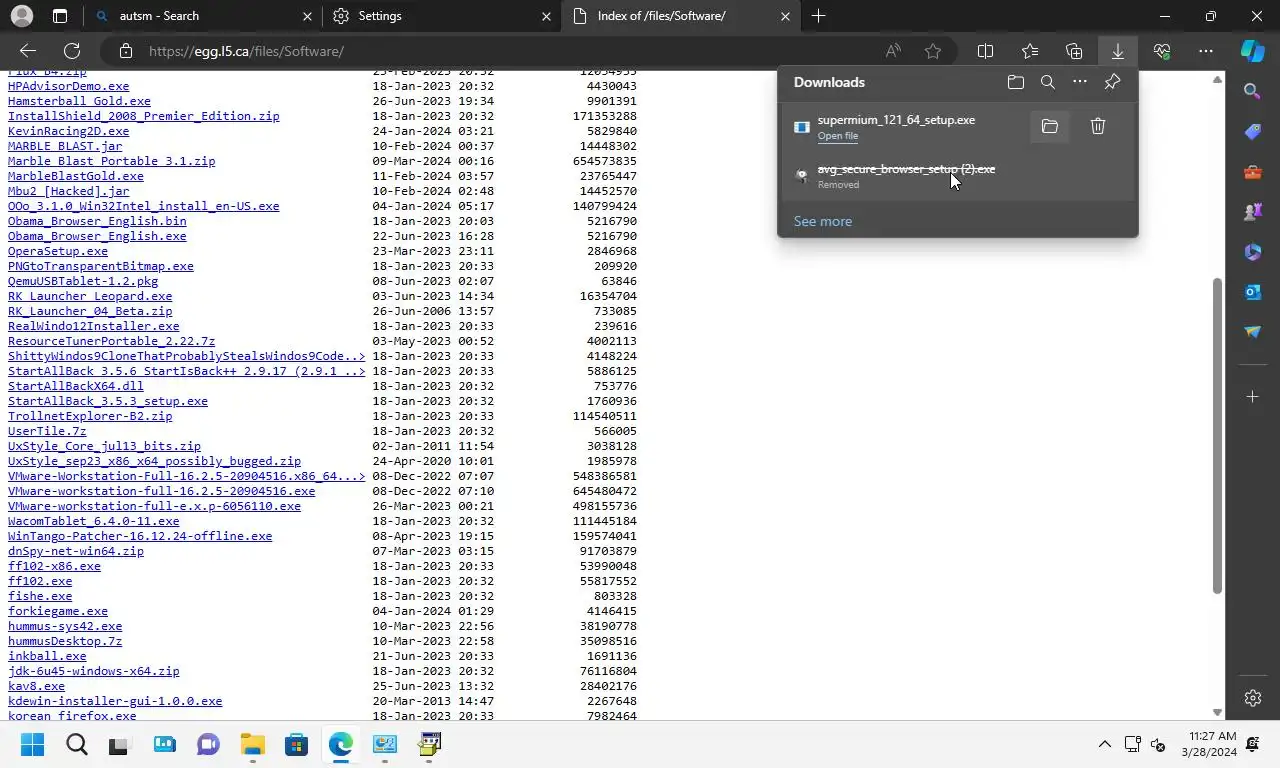Open File Explorer from taskbar
The height and width of the screenshot is (768, 1280).
252,744
